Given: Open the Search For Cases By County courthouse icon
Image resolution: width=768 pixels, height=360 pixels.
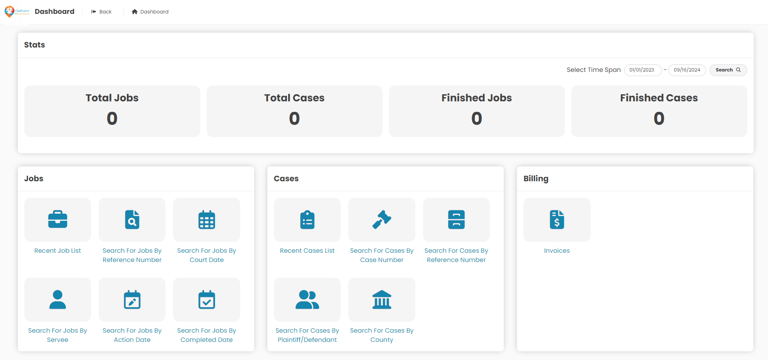Looking at the screenshot, I should point(382,299).
